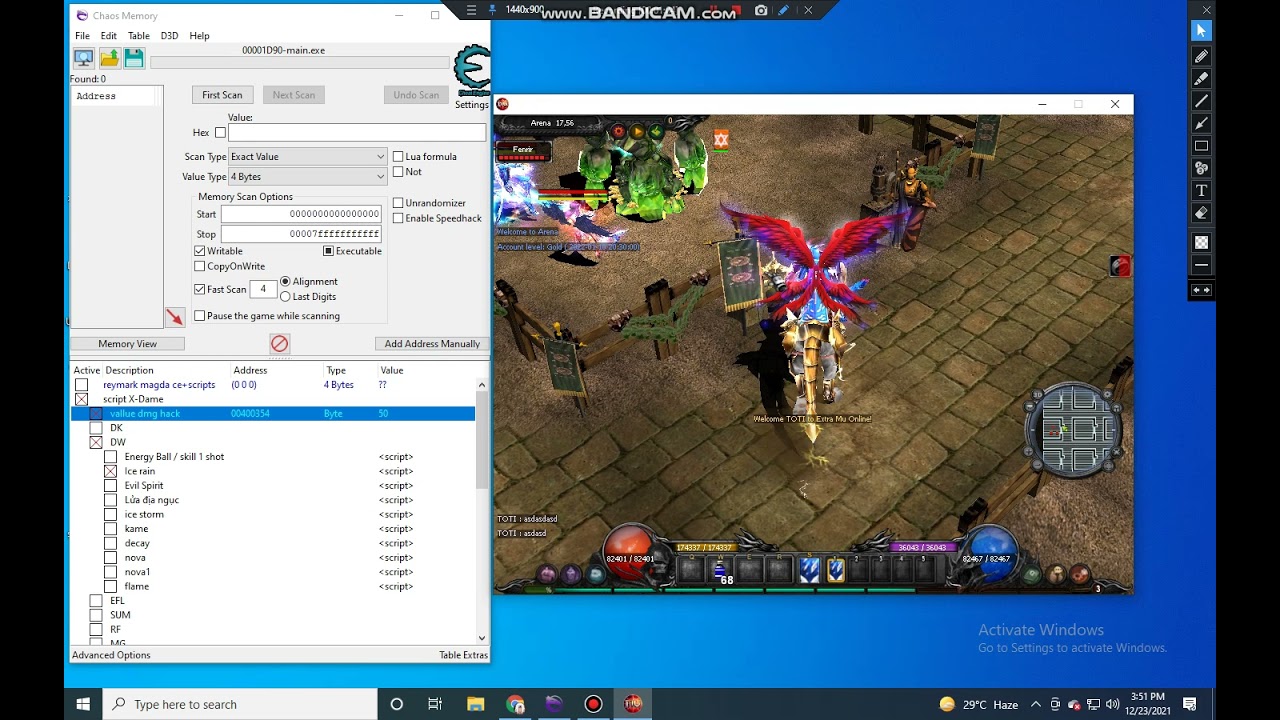
Task: Enable Pause the game while scanning
Action: pyautogui.click(x=200, y=316)
